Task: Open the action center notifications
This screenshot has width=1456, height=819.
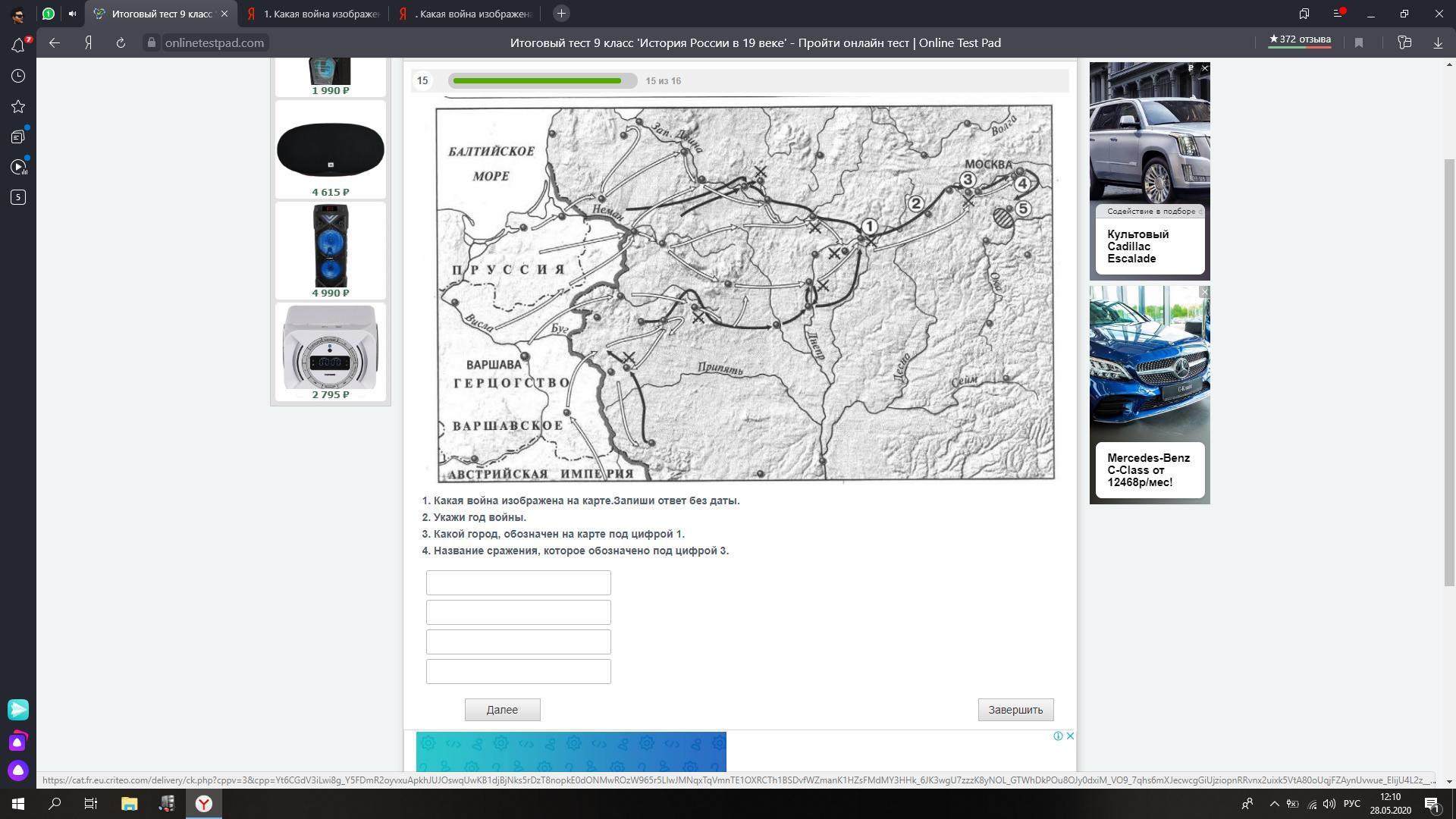Action: 1432,804
